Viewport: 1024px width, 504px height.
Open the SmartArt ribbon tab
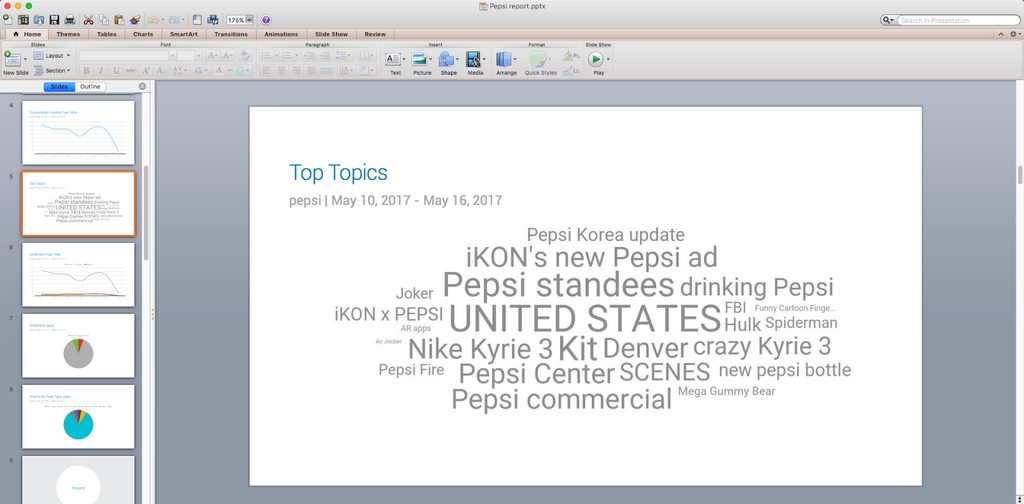coord(184,34)
